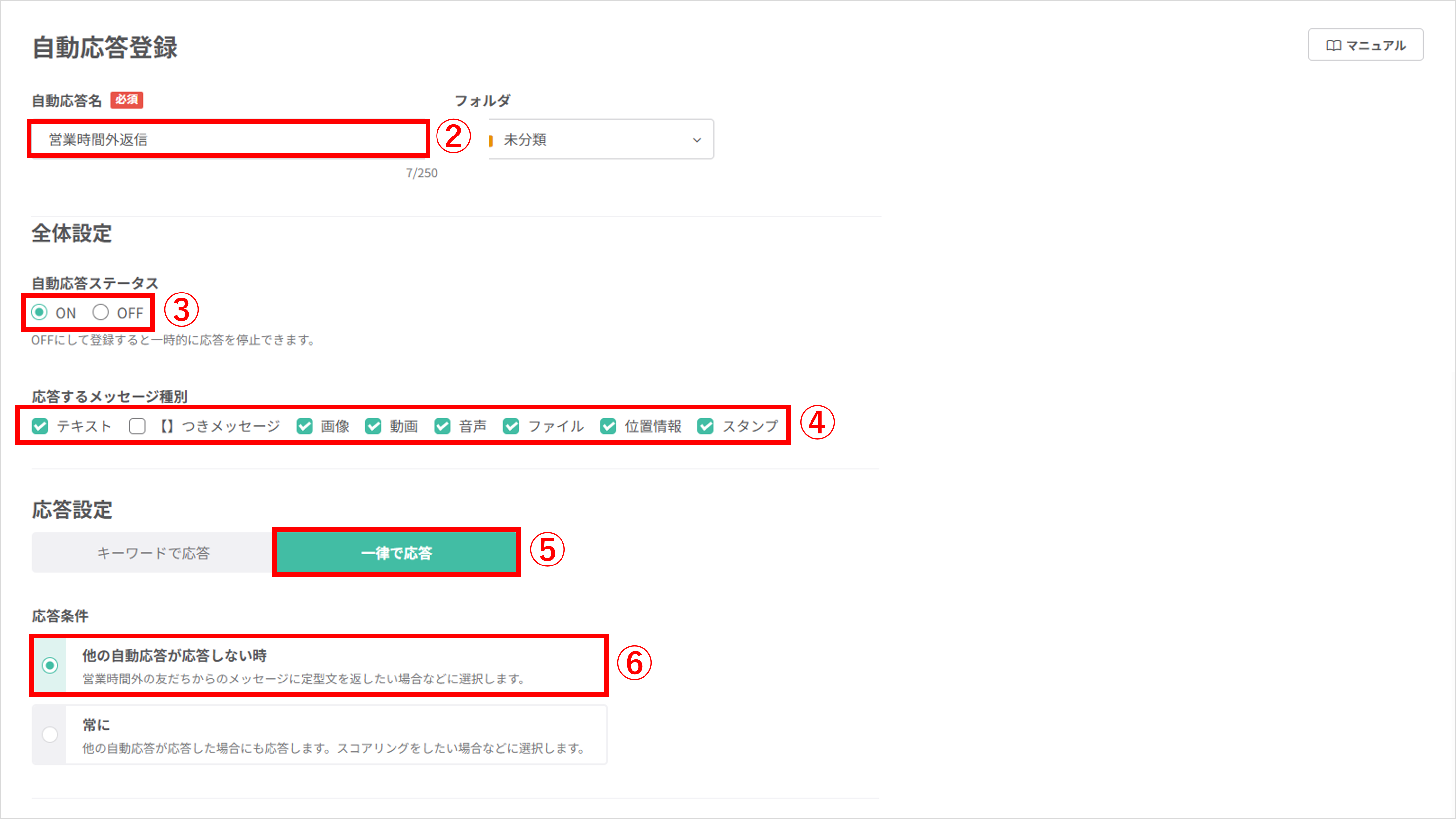
Task: Enable the 【】つきメッセージ checkbox
Action: pos(137,426)
